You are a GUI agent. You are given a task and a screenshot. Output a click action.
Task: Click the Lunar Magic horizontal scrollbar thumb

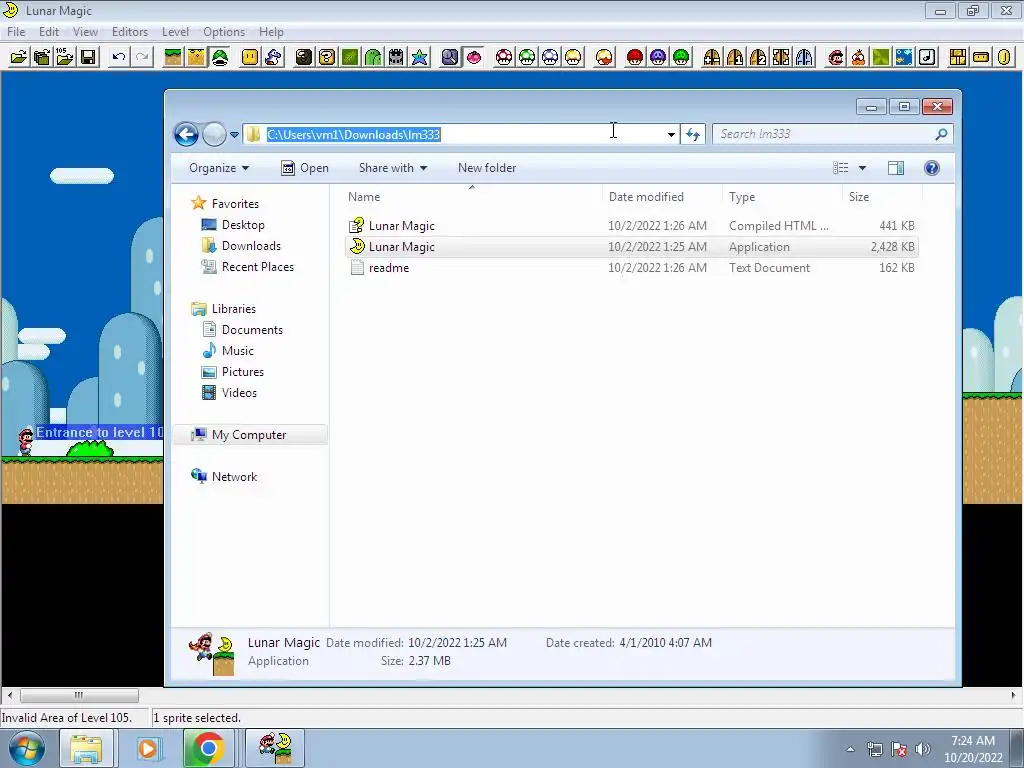79,696
